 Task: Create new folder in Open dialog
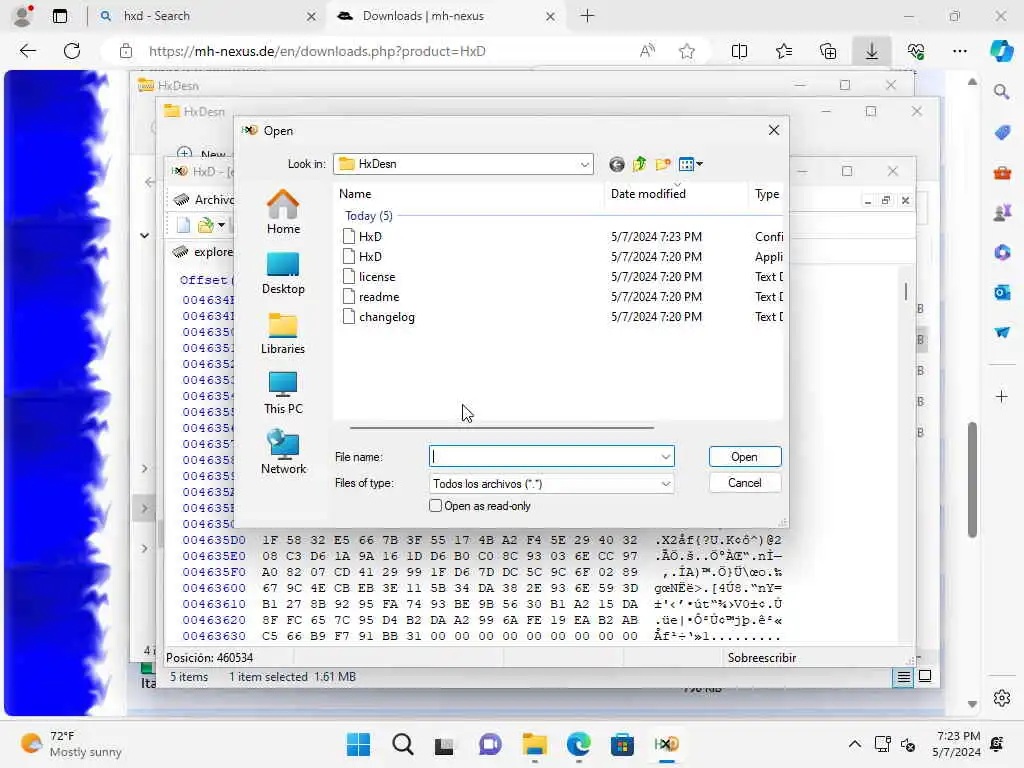[x=663, y=165]
